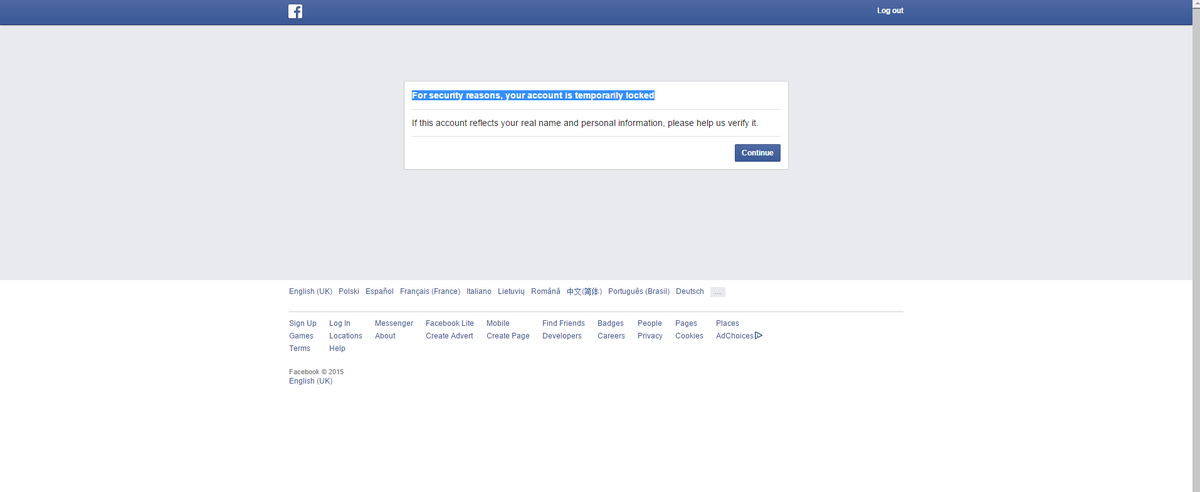
Task: Open more languages with the ellipsis button
Action: 717,292
